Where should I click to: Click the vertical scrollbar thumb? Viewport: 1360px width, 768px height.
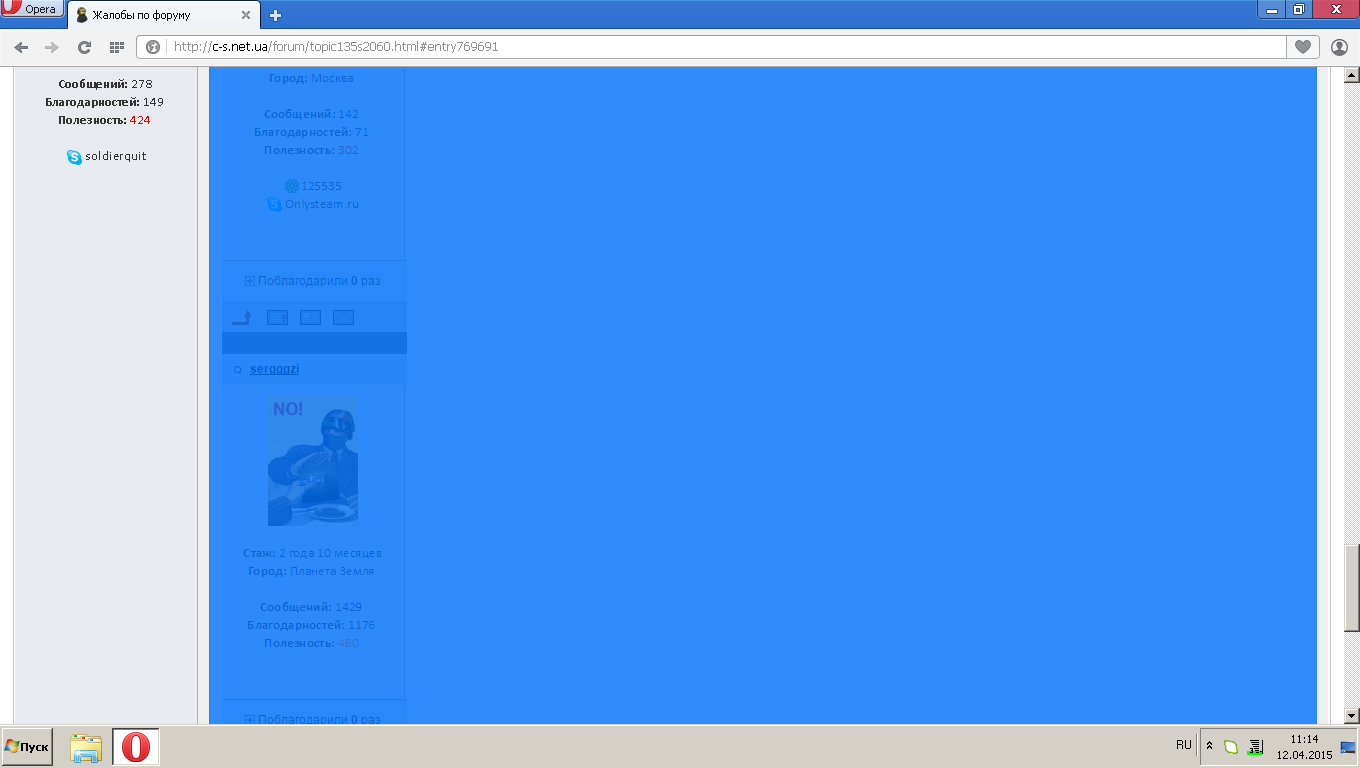coord(1351,588)
